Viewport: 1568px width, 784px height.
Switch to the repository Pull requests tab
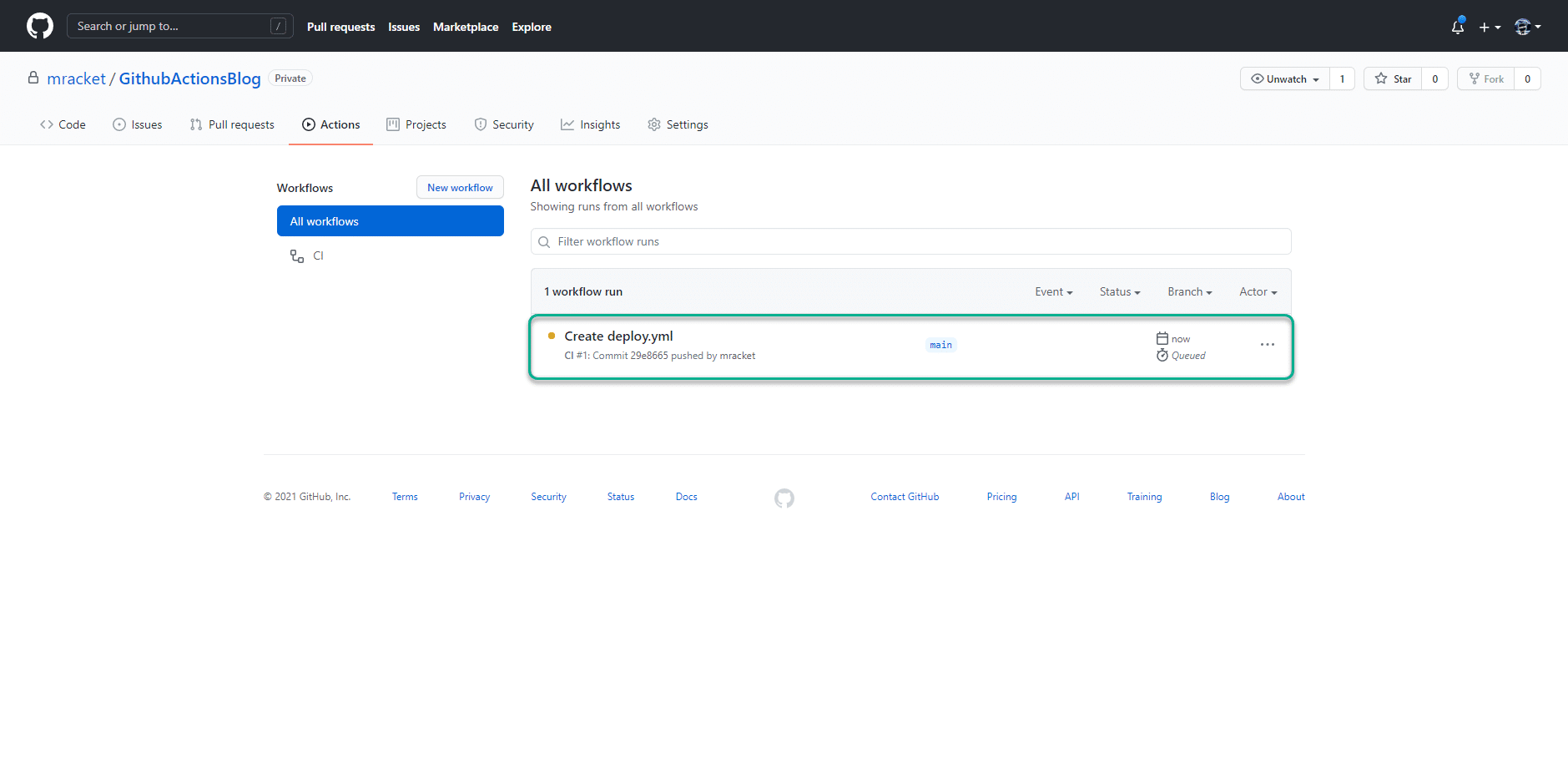(x=232, y=124)
